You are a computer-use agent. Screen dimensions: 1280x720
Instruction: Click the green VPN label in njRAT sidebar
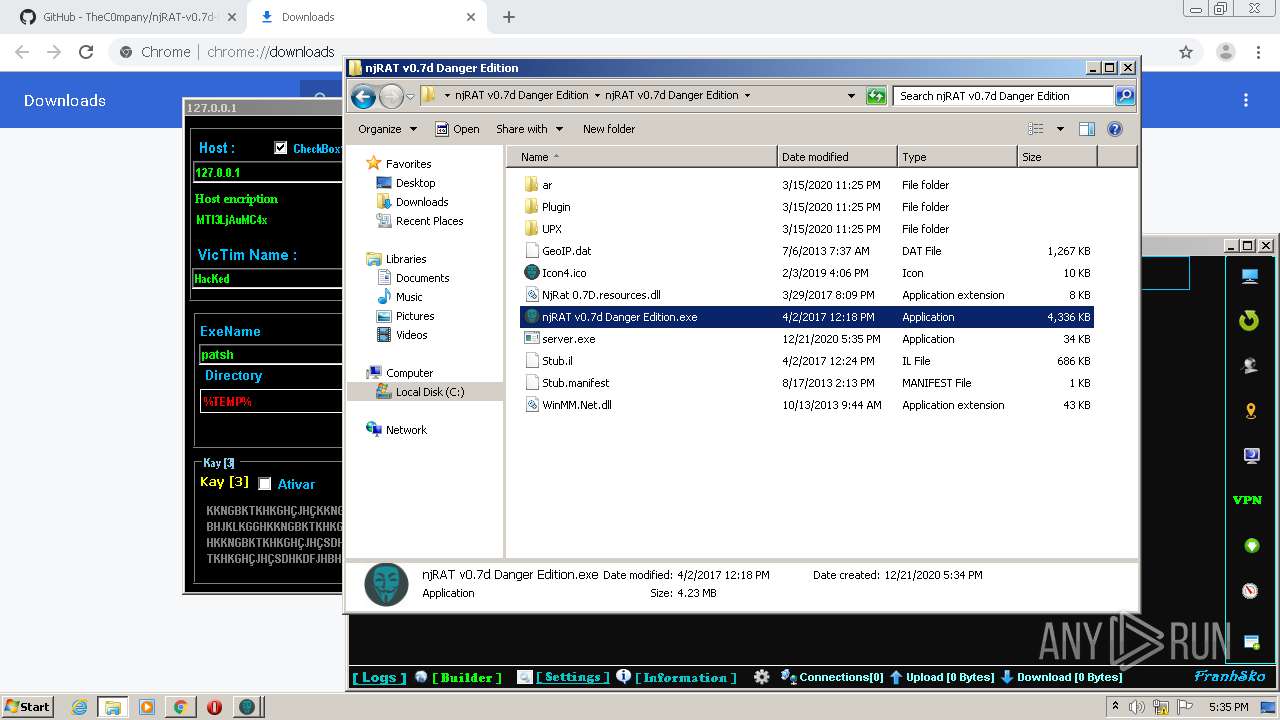click(1247, 500)
